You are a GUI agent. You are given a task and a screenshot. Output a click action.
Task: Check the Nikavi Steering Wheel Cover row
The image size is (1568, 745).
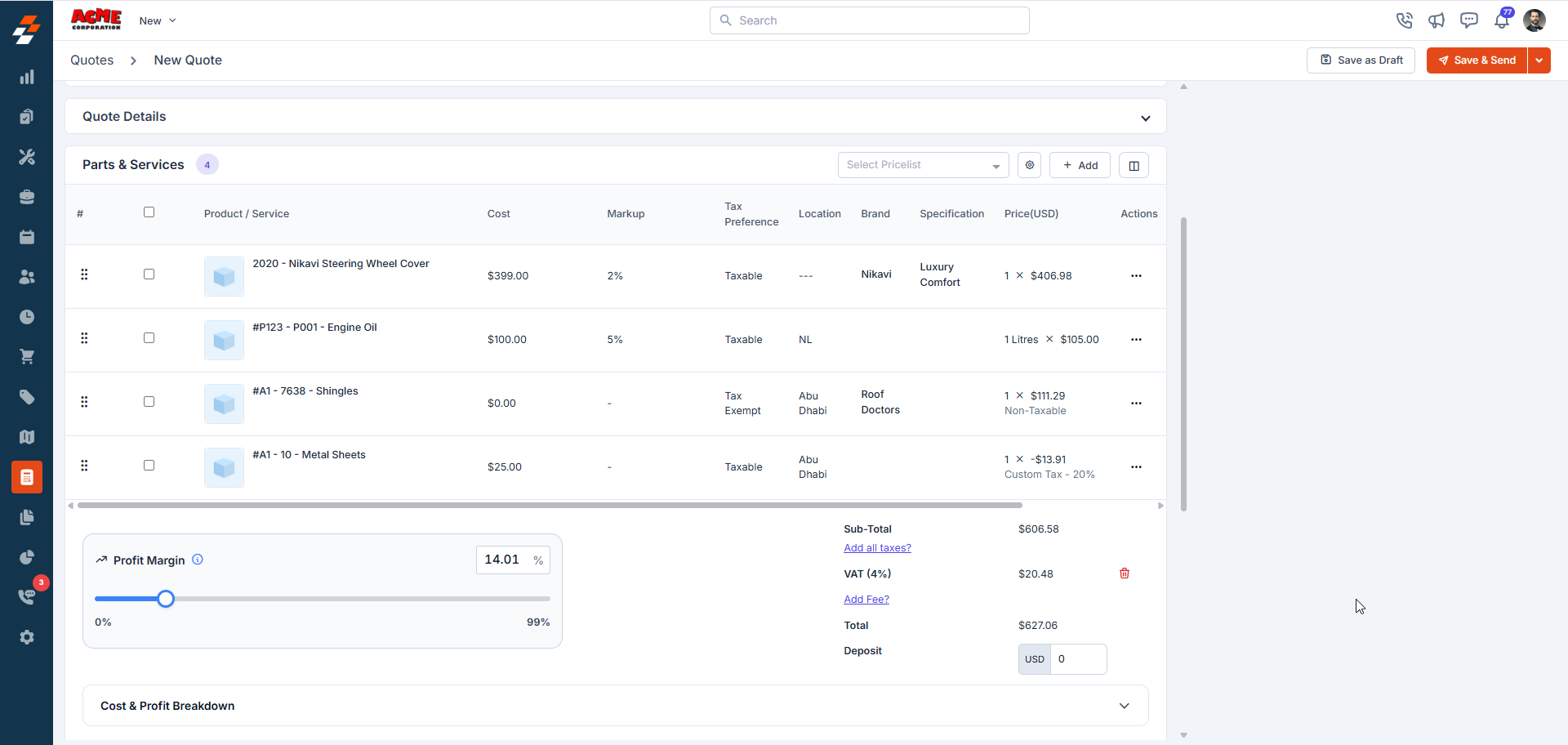(149, 274)
